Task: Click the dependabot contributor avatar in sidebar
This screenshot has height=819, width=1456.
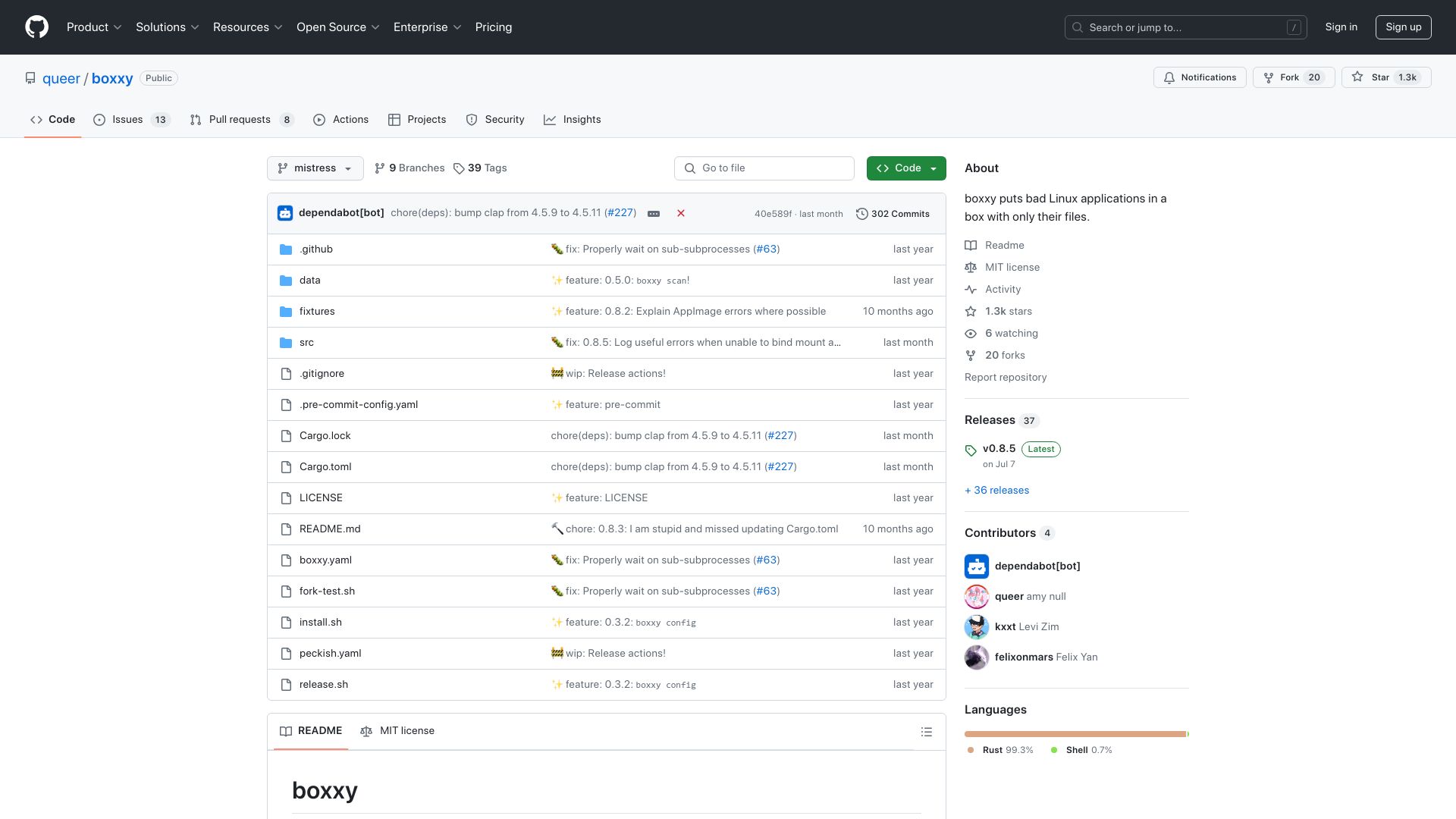Action: 977,566
